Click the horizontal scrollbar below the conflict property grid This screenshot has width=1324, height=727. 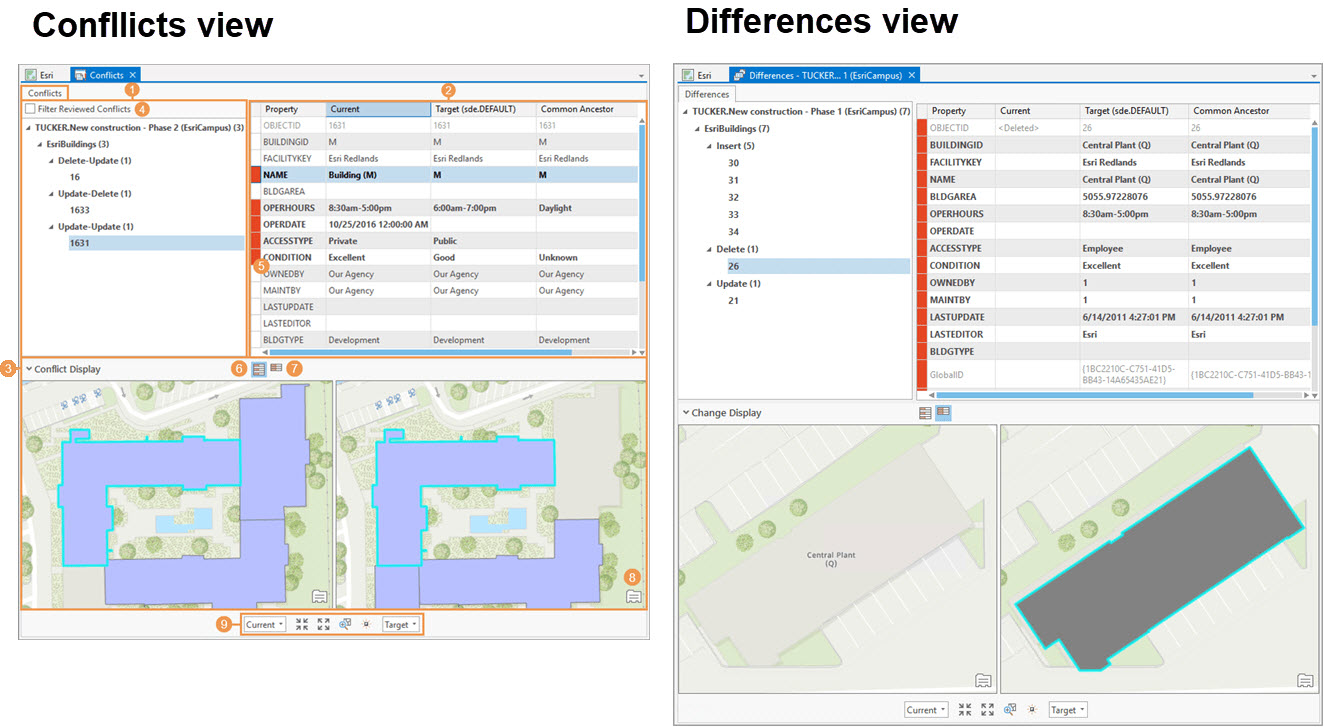click(x=420, y=352)
